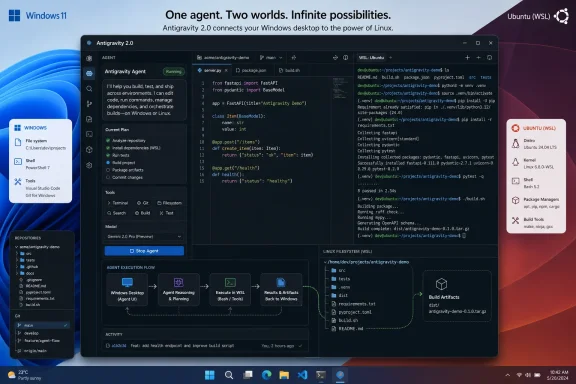Open the source control branch sidebar icon
The image size is (576, 384).
tap(89, 104)
